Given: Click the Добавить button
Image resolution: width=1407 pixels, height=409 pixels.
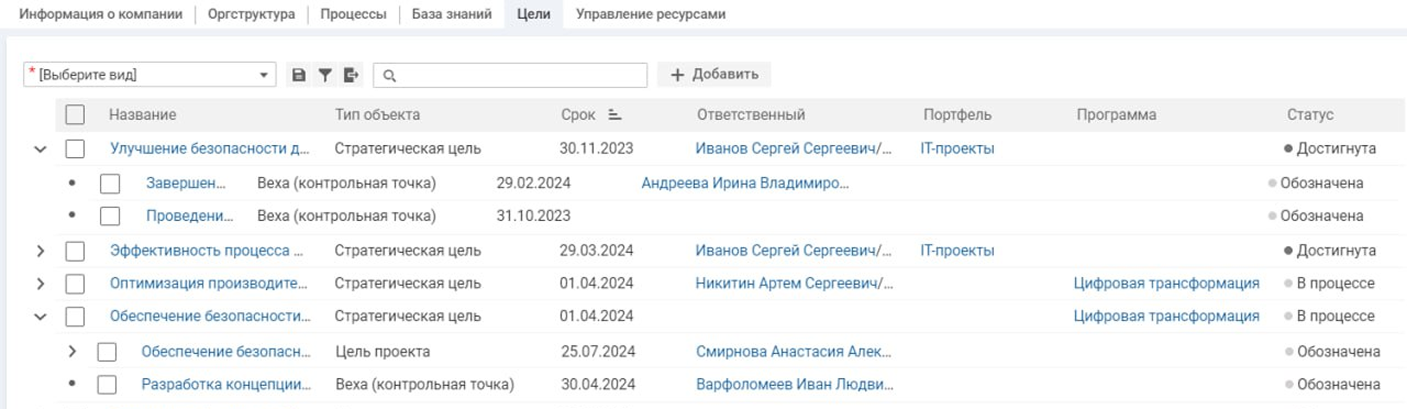Looking at the screenshot, I should 714,75.
